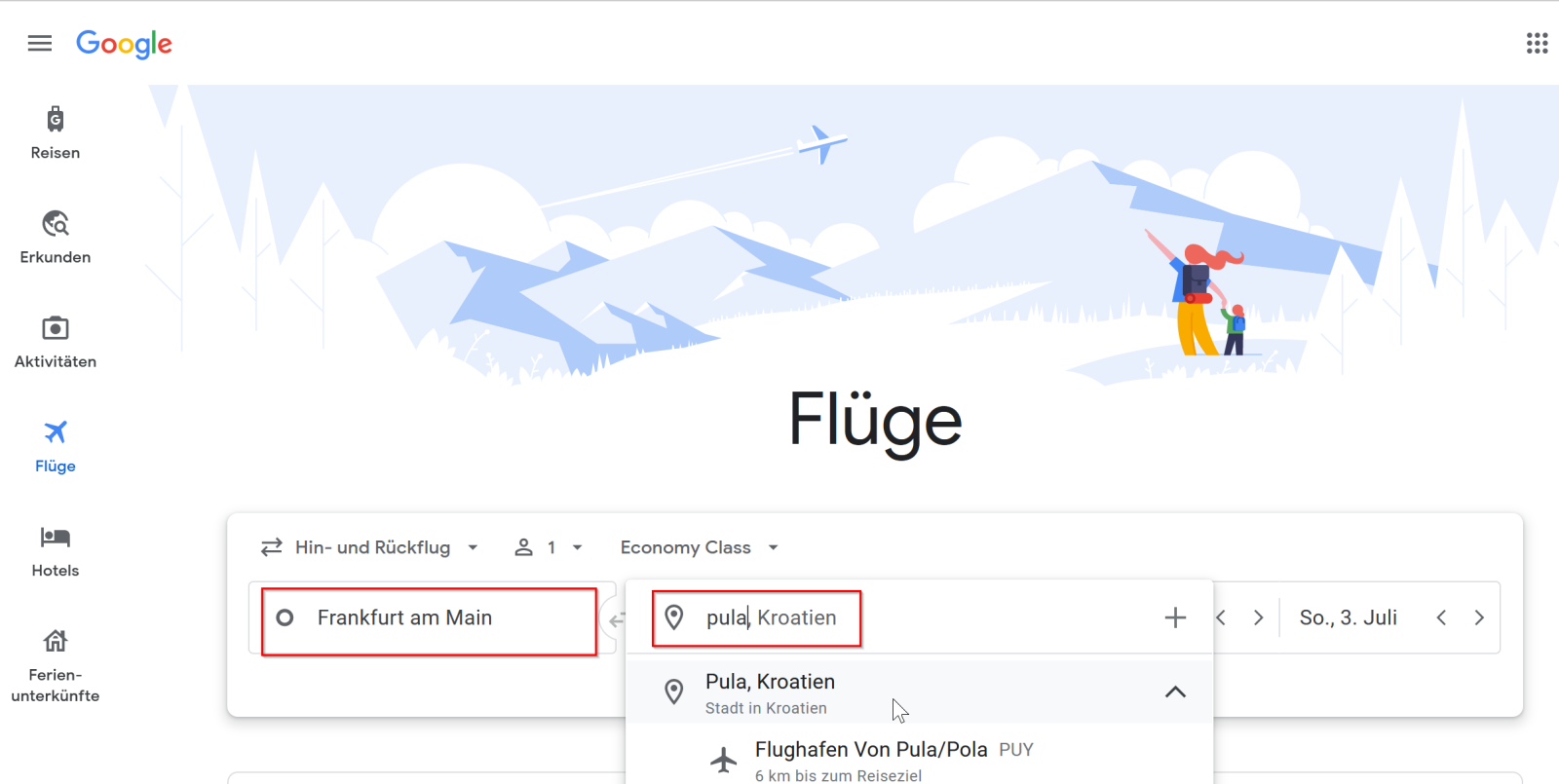Open the hamburger main menu
1559x784 pixels.
tap(40, 43)
